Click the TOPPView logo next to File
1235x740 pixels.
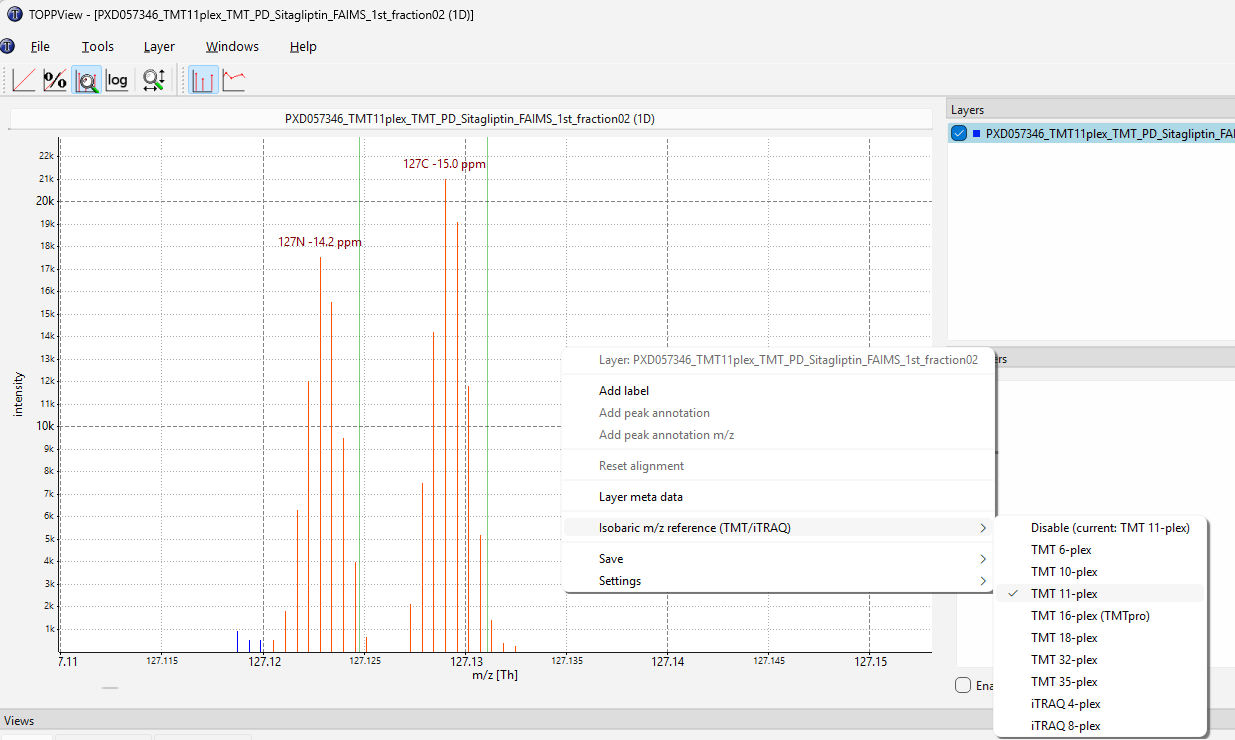tap(7, 46)
